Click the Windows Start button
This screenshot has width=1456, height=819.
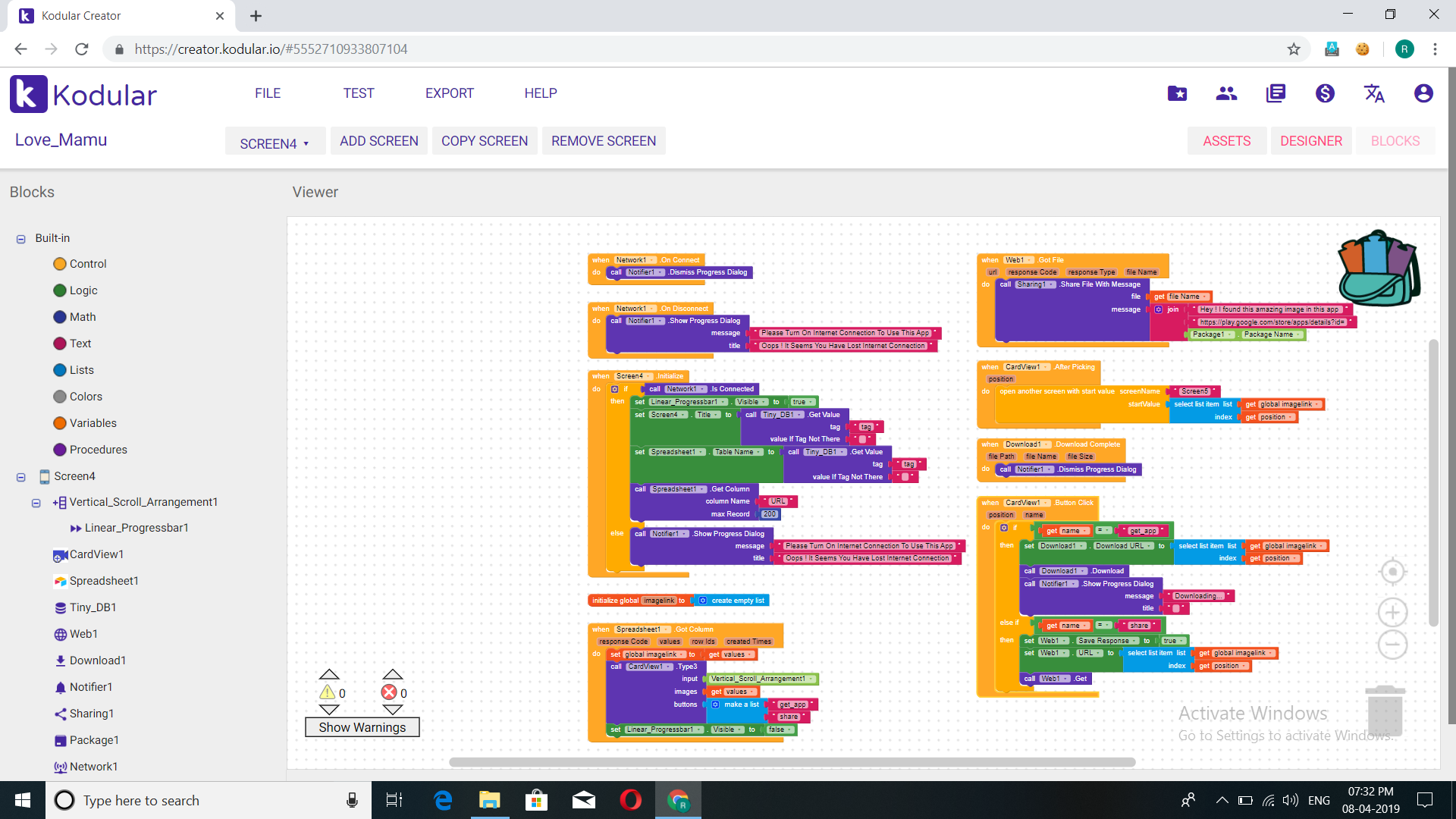point(23,800)
